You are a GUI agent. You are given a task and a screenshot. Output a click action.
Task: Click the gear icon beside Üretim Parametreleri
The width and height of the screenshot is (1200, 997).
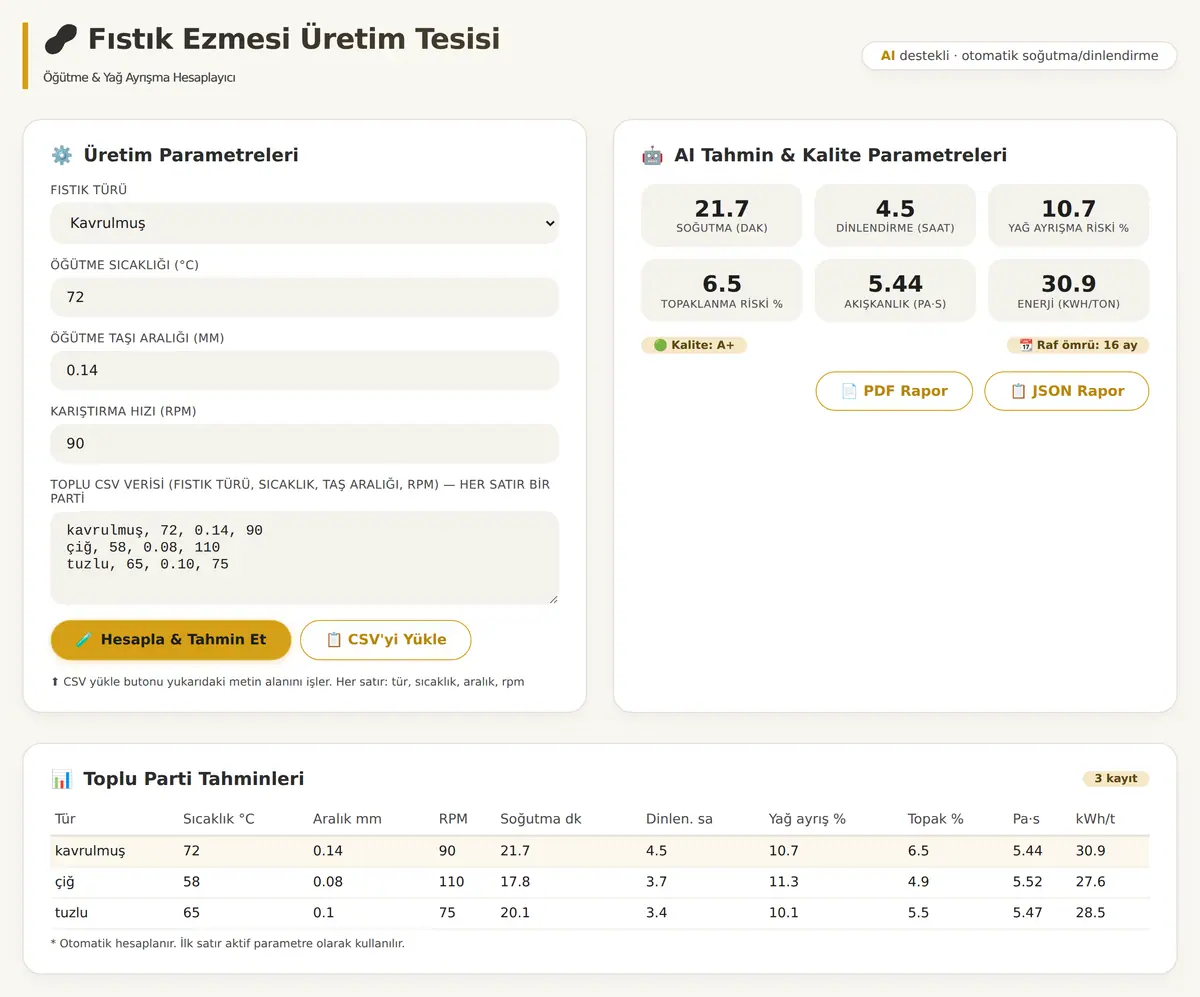tap(62, 155)
